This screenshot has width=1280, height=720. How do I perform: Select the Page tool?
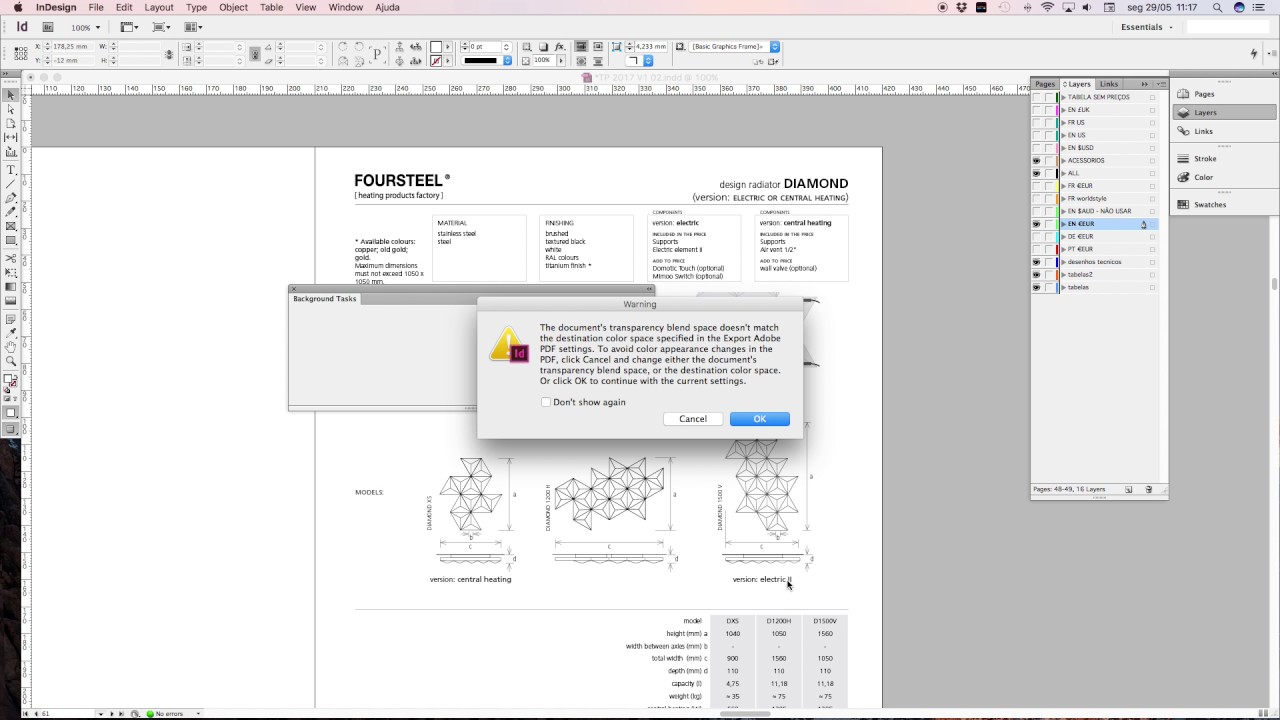click(11, 123)
